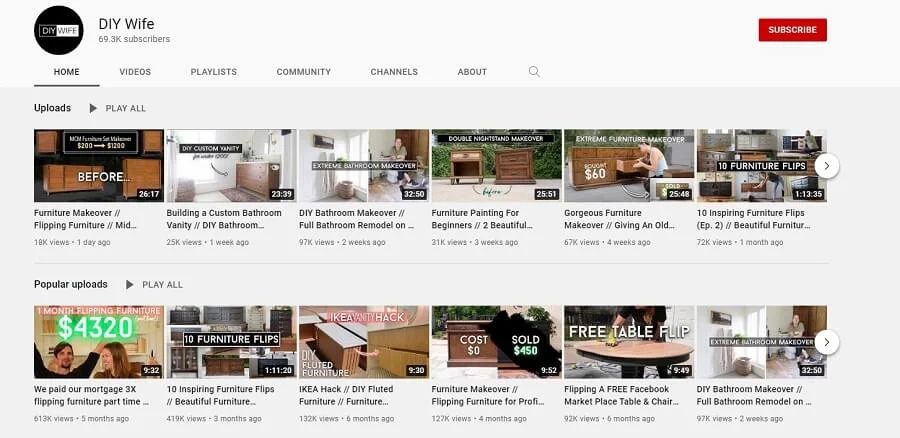Click the Home tab
Screen dimensions: 900x438
coord(67,72)
